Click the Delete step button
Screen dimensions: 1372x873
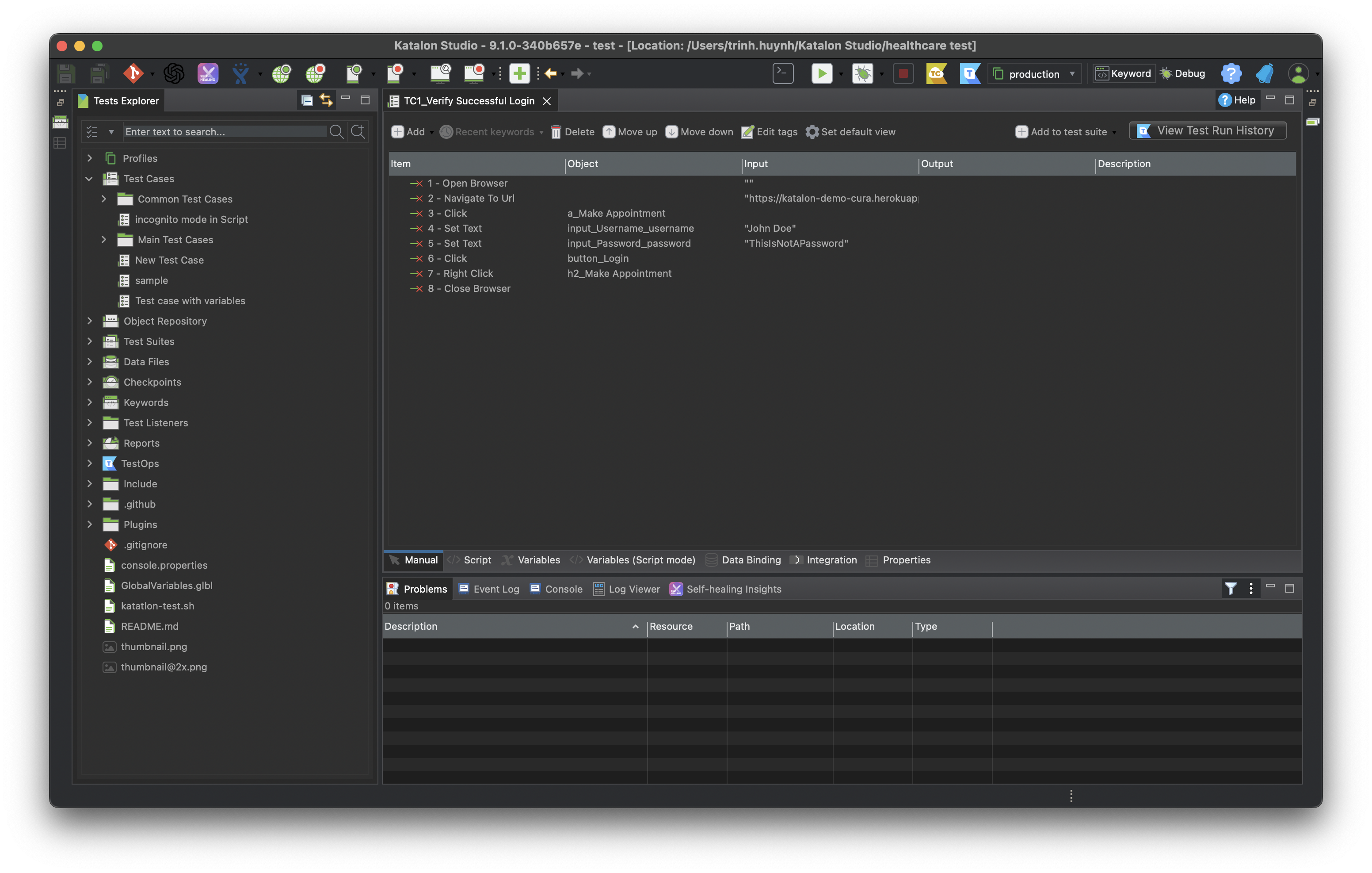572,132
